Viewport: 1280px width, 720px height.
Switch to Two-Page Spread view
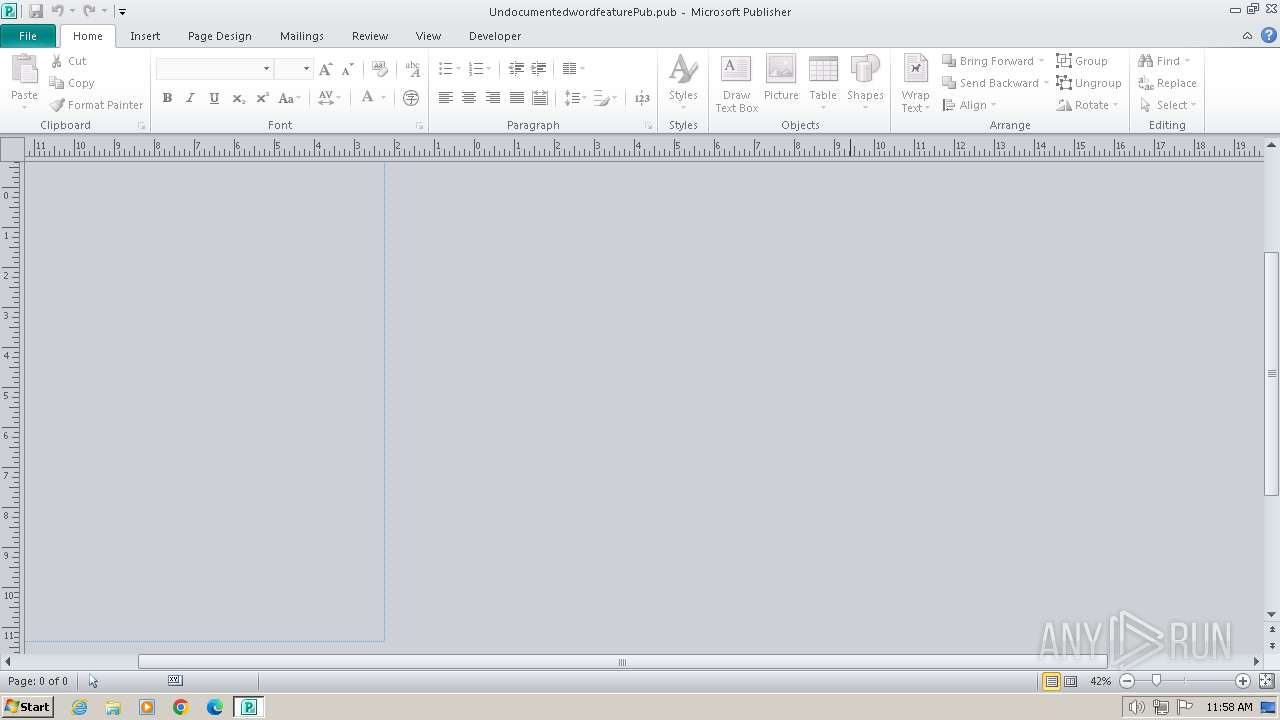click(x=1071, y=681)
